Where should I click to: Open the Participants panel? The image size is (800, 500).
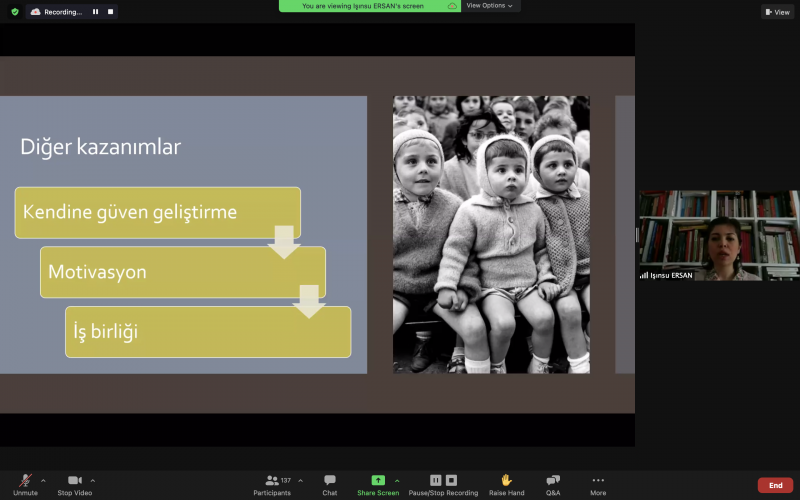coord(272,481)
